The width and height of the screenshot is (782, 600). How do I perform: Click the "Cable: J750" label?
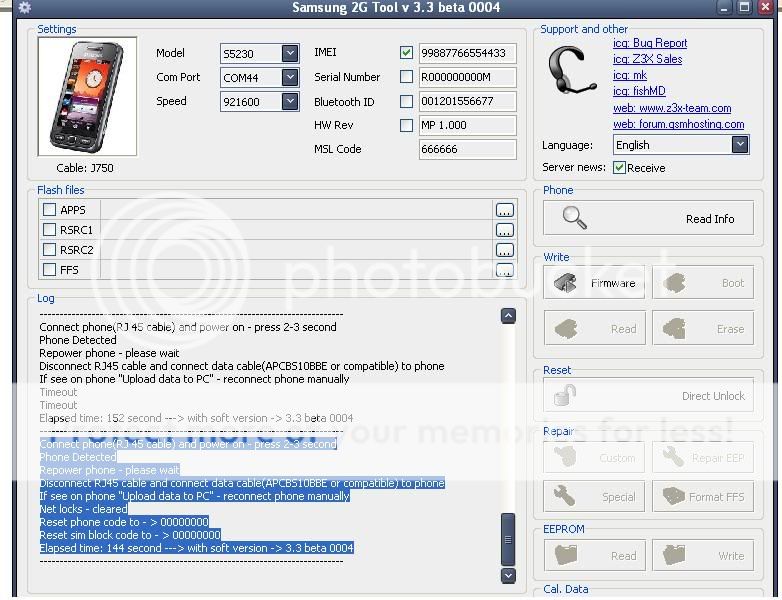click(x=85, y=168)
